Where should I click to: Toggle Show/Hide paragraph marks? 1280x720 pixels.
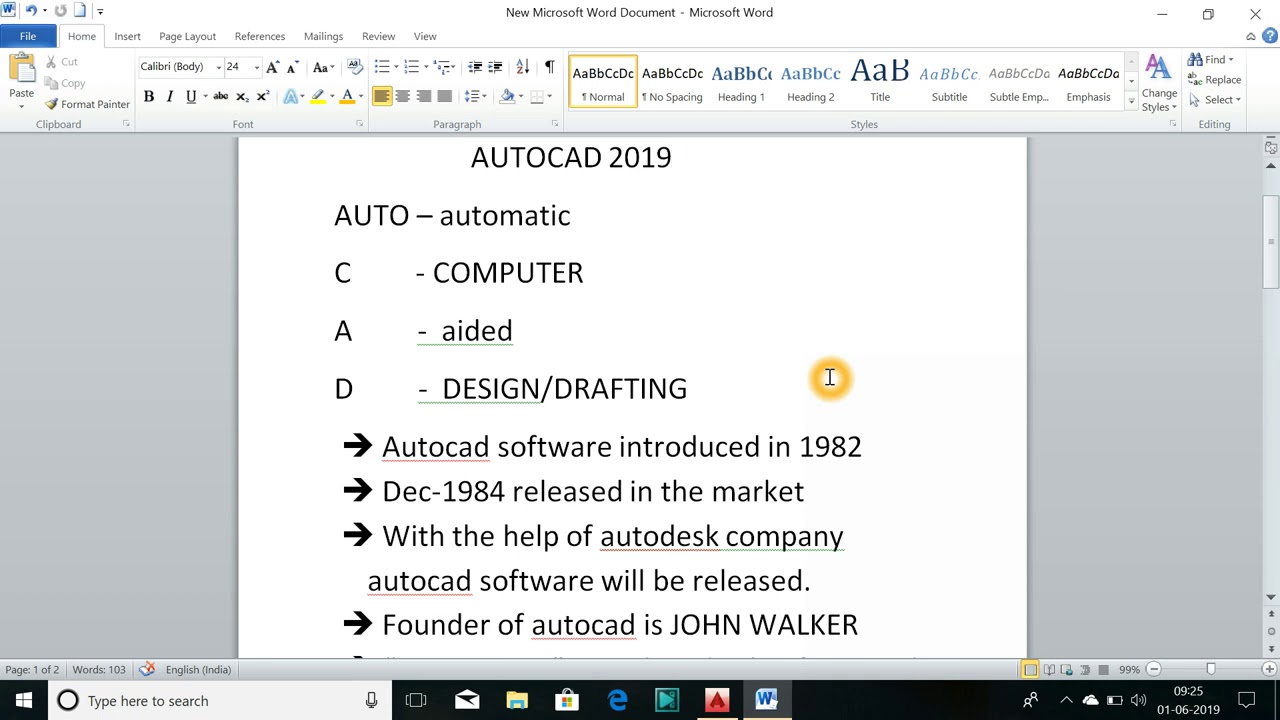click(549, 67)
